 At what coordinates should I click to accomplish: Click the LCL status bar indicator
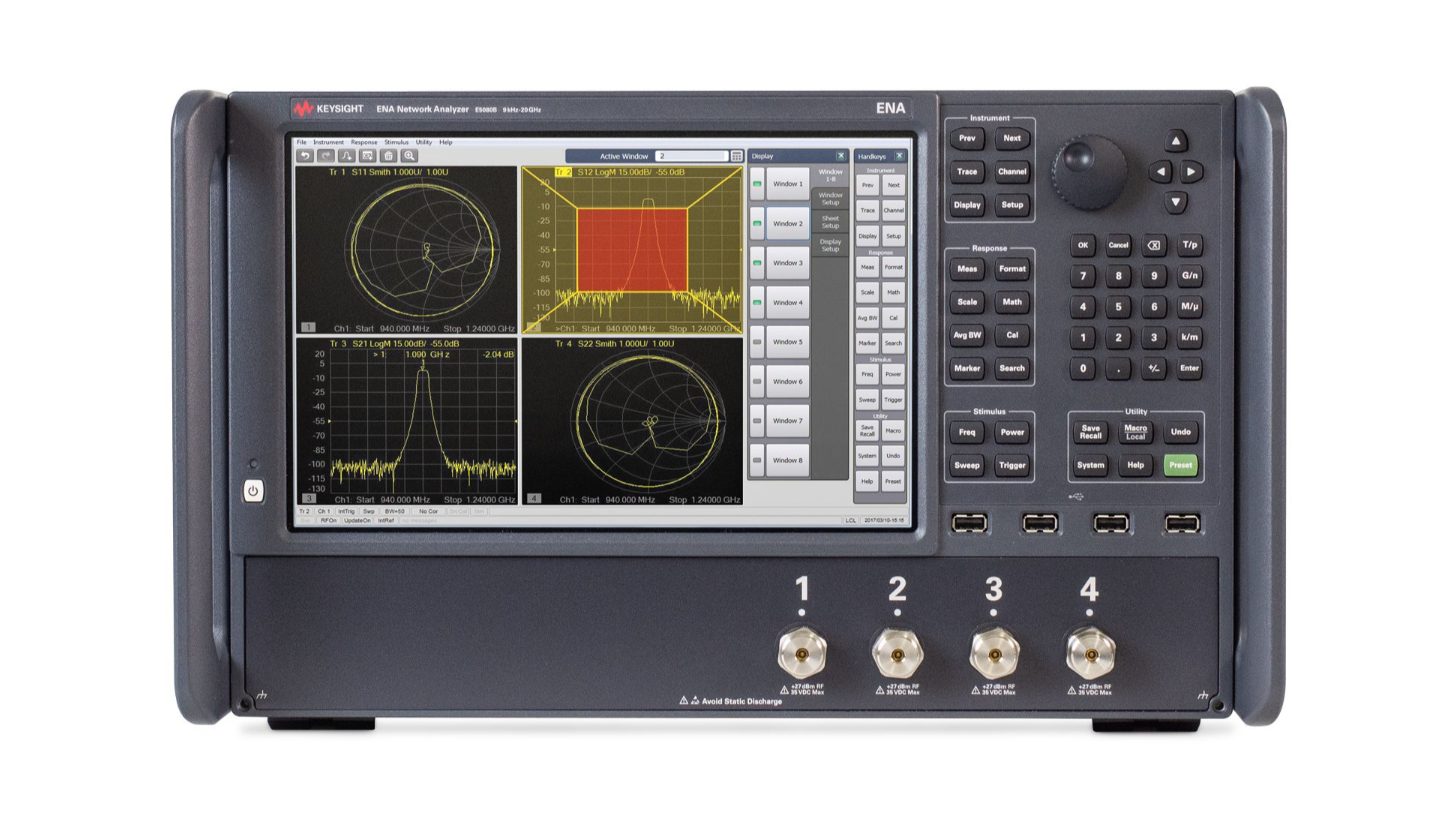tap(850, 520)
